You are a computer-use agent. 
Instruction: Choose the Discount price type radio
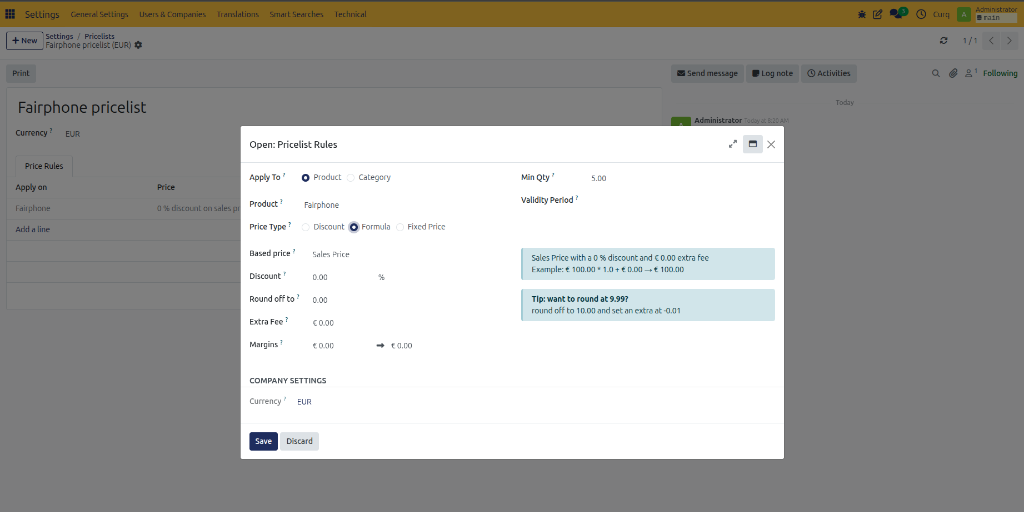pyautogui.click(x=306, y=227)
